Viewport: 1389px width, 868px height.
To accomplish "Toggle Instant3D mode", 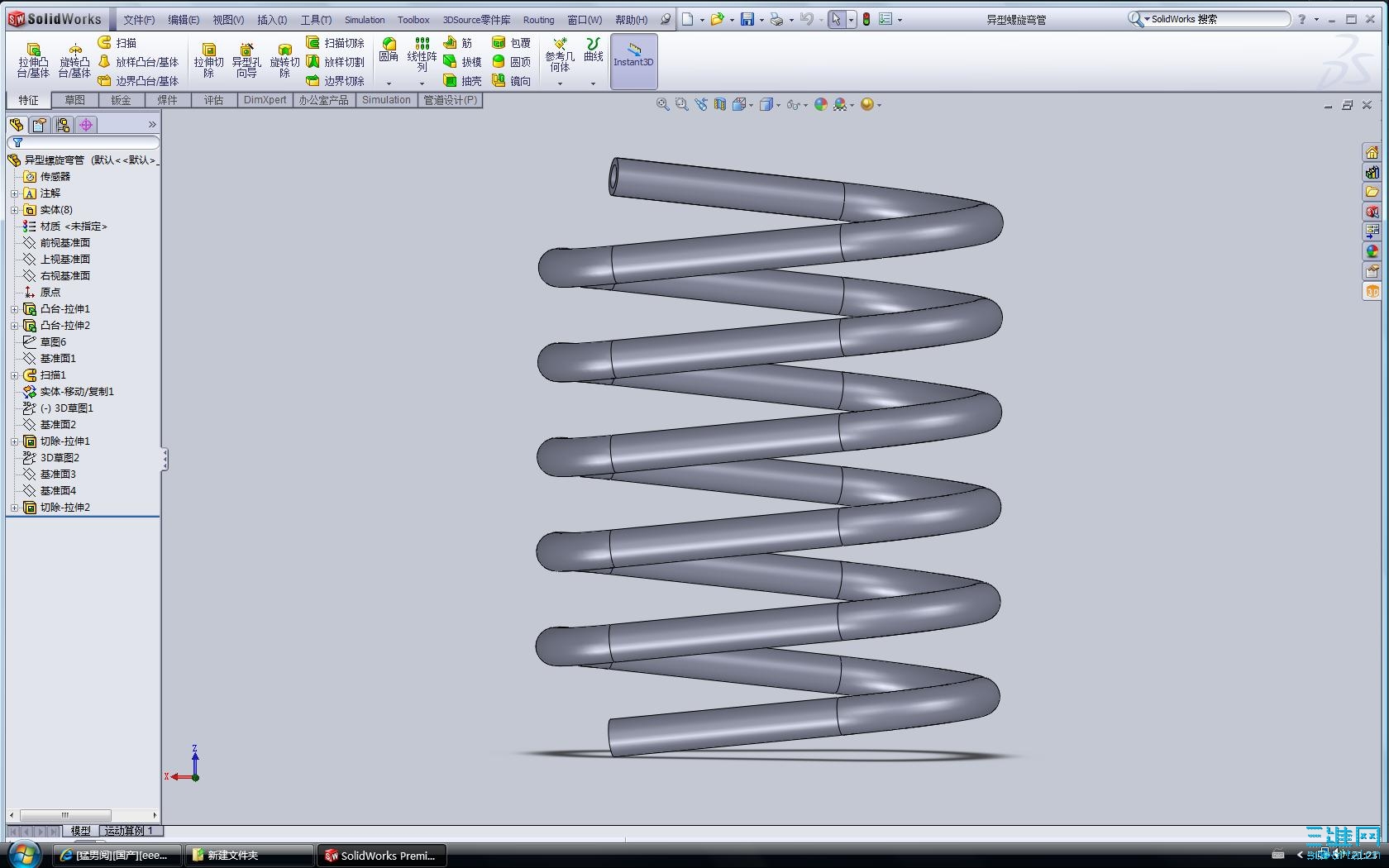I will click(x=633, y=60).
